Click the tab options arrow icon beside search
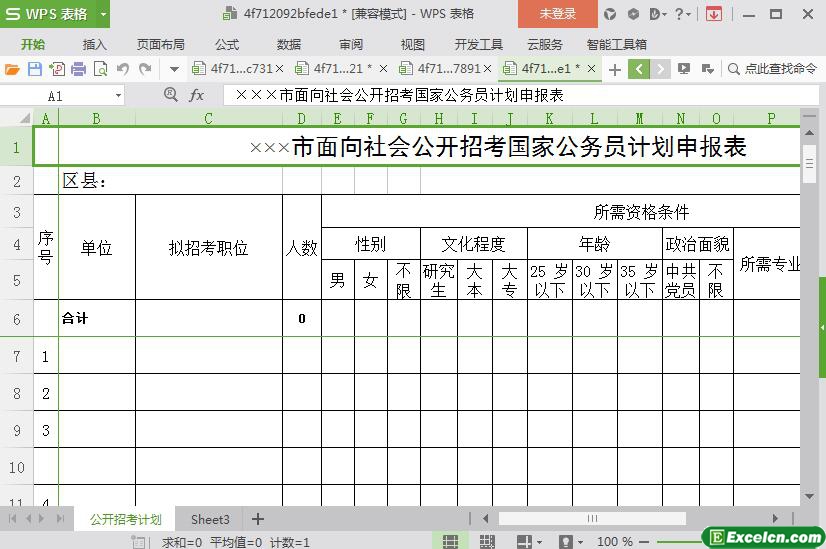The width and height of the screenshot is (826, 549). pos(707,68)
